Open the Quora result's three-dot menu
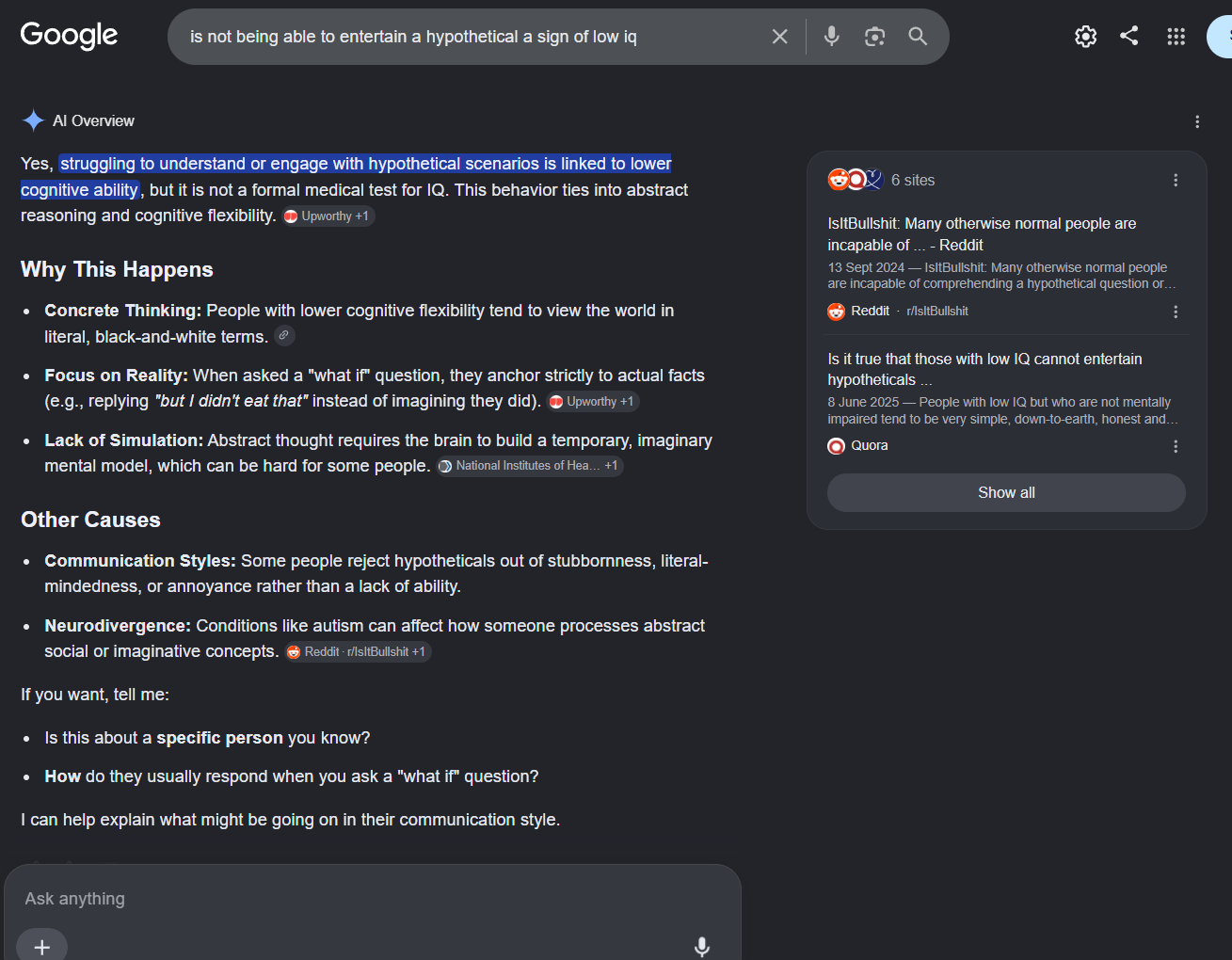Screen dimensions: 1232x960 point(1176,446)
